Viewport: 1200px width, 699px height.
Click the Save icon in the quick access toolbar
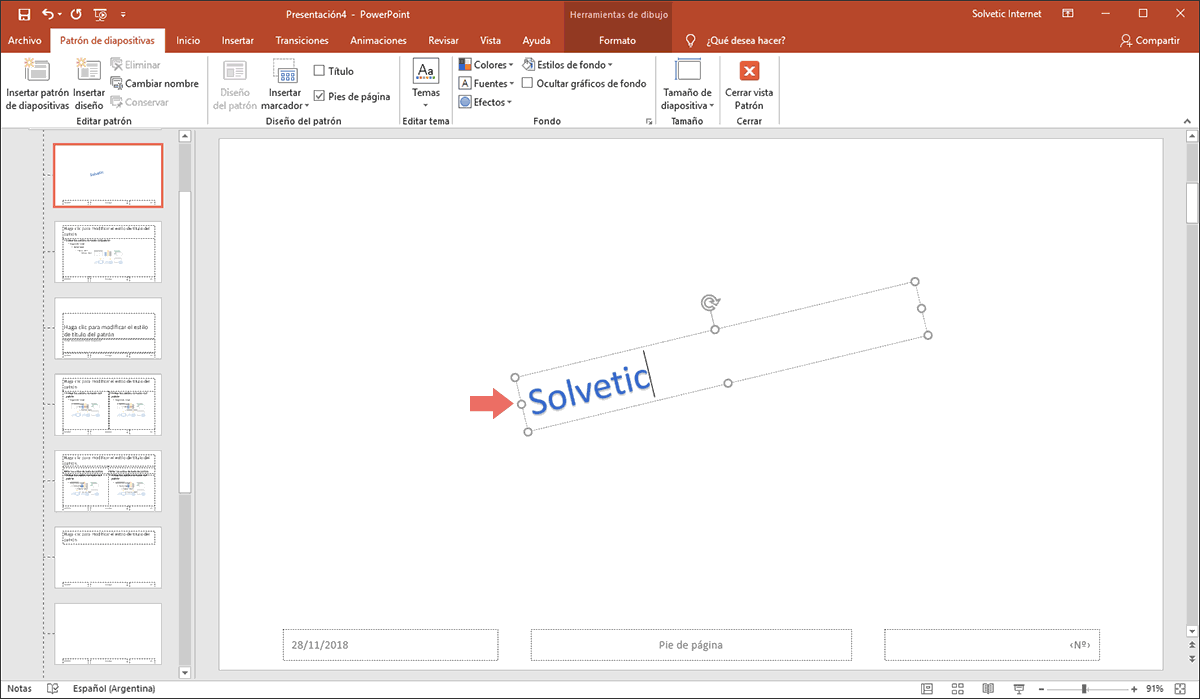[24, 14]
